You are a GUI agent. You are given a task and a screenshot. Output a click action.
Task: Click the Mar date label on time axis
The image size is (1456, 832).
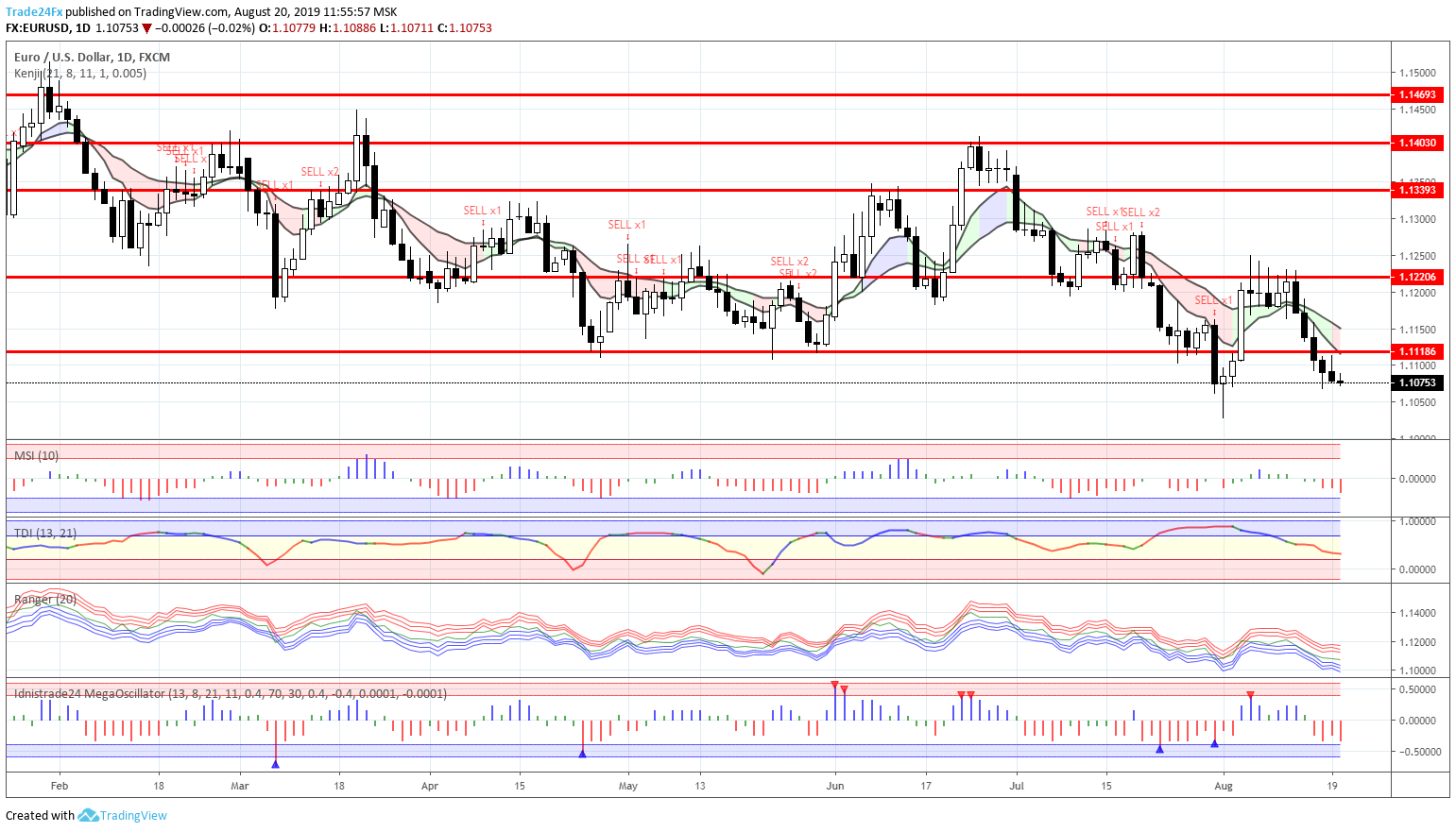point(240,785)
